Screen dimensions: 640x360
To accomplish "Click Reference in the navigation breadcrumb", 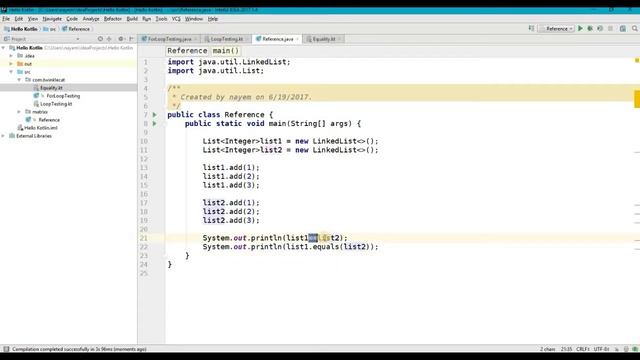I will pyautogui.click(x=76, y=29).
